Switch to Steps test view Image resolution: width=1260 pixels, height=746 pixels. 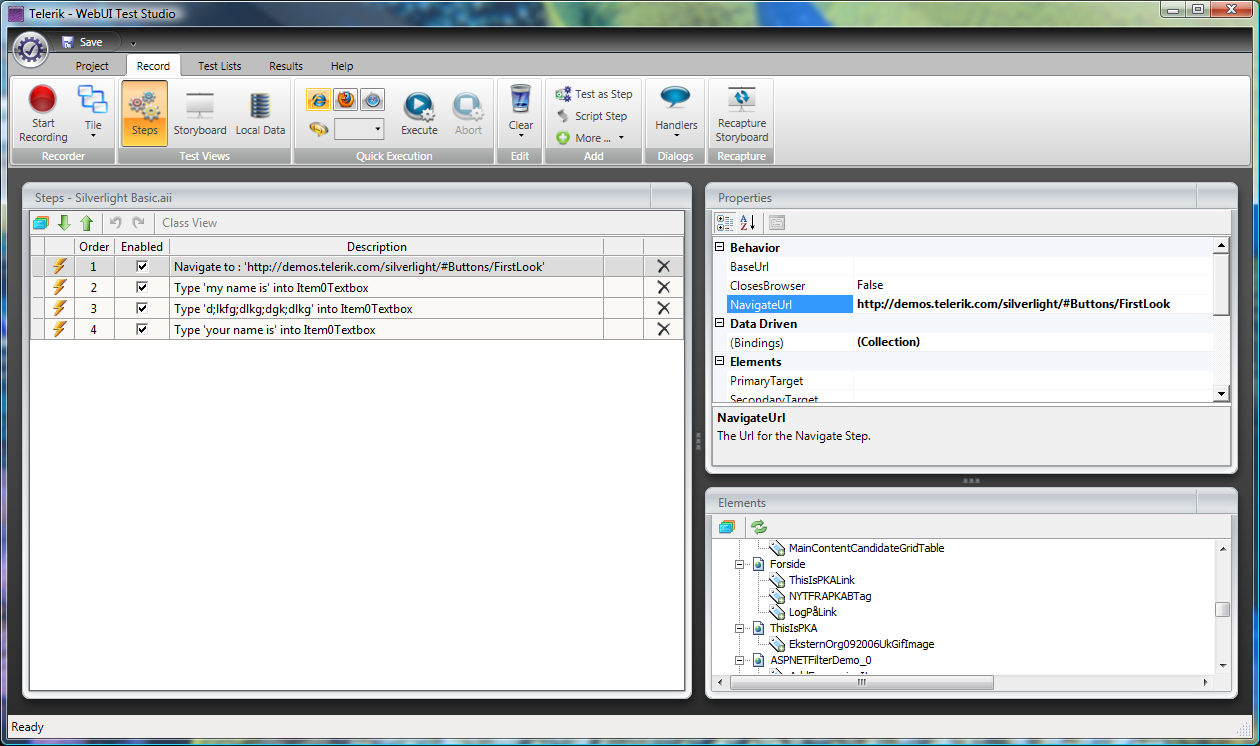(x=144, y=114)
